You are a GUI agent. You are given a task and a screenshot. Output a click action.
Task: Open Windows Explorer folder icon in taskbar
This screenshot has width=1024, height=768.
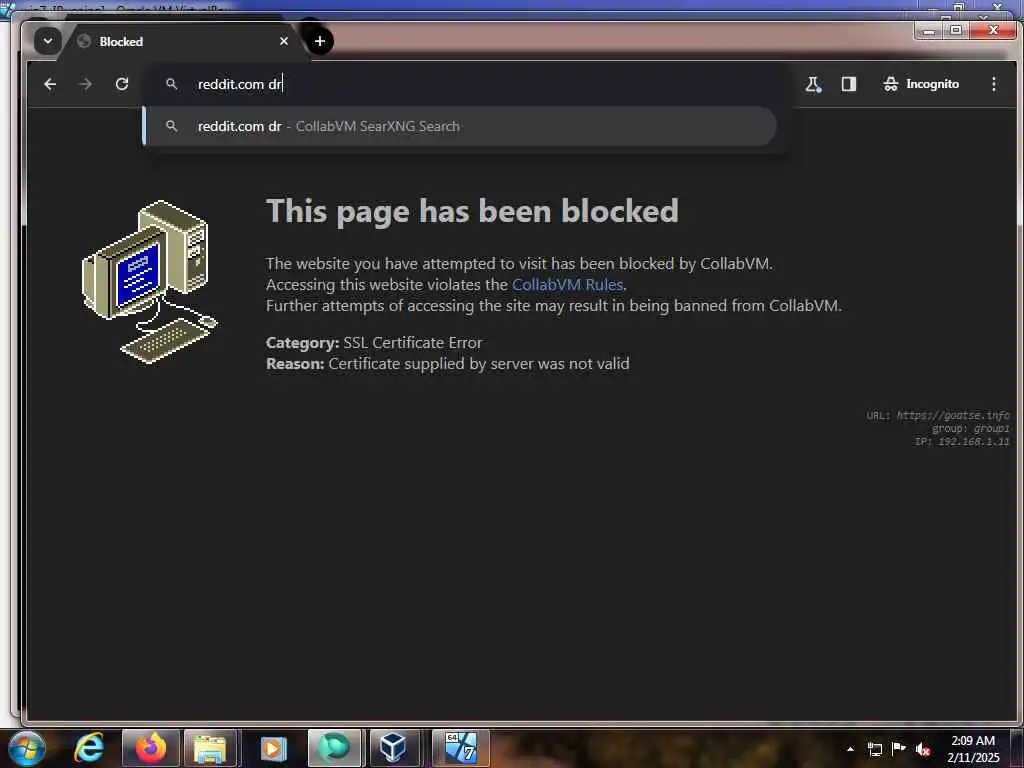[210, 748]
